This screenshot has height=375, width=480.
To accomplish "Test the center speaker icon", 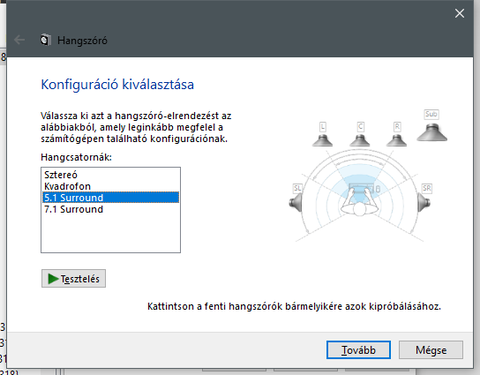I will [x=360, y=140].
